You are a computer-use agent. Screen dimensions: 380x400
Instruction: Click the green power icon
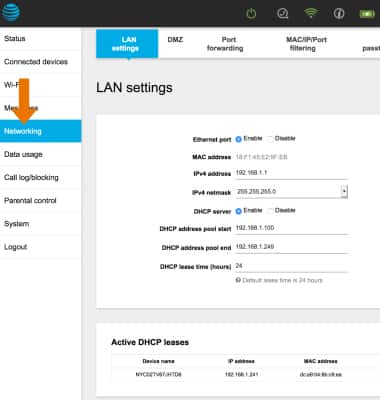point(251,13)
